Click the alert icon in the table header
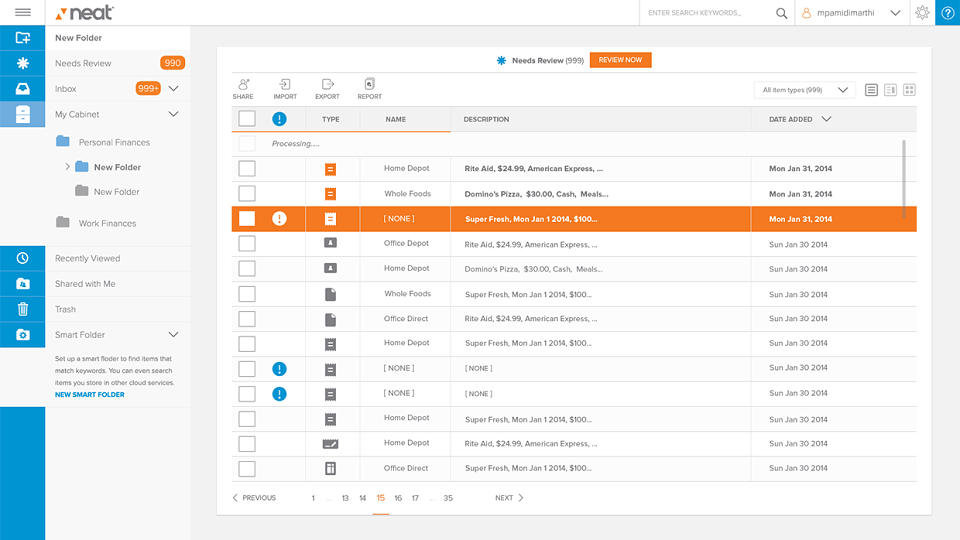 tap(279, 119)
